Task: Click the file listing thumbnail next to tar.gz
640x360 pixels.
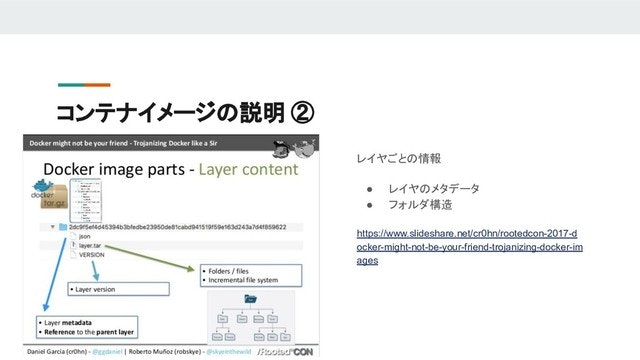Action: tap(86, 200)
